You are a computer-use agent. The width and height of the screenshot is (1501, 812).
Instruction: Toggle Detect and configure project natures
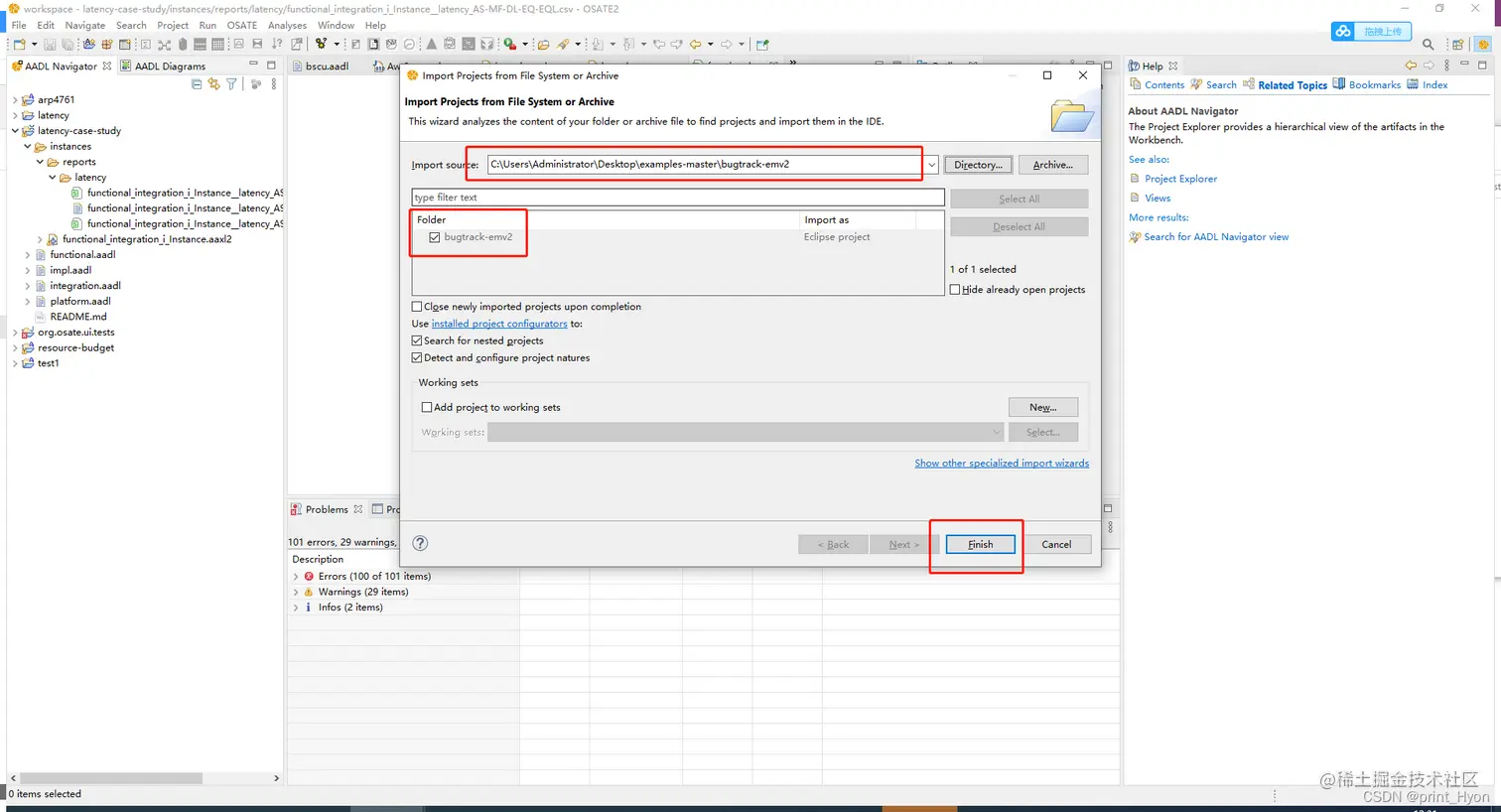(x=417, y=357)
